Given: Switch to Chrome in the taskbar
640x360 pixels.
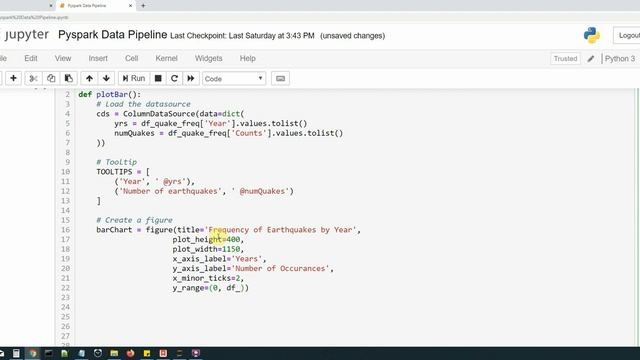Looking at the screenshot, I should tap(33, 353).
